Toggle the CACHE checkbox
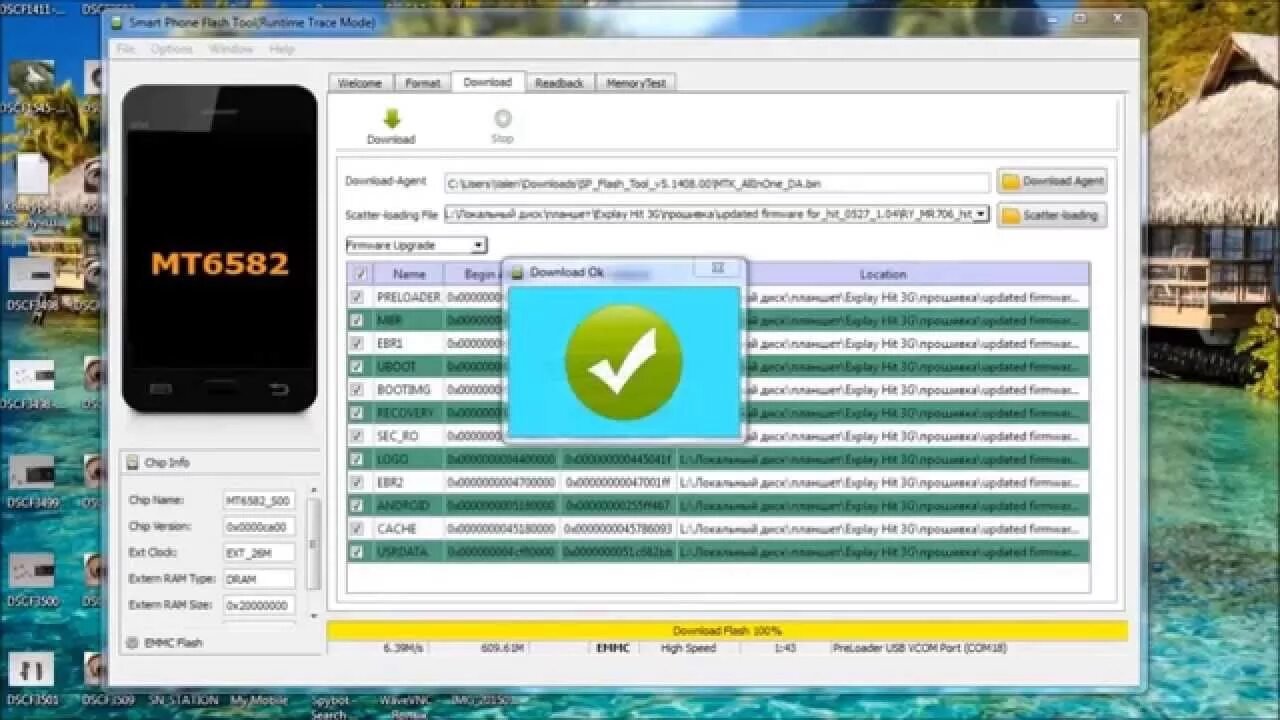The height and width of the screenshot is (720, 1280). pos(356,528)
